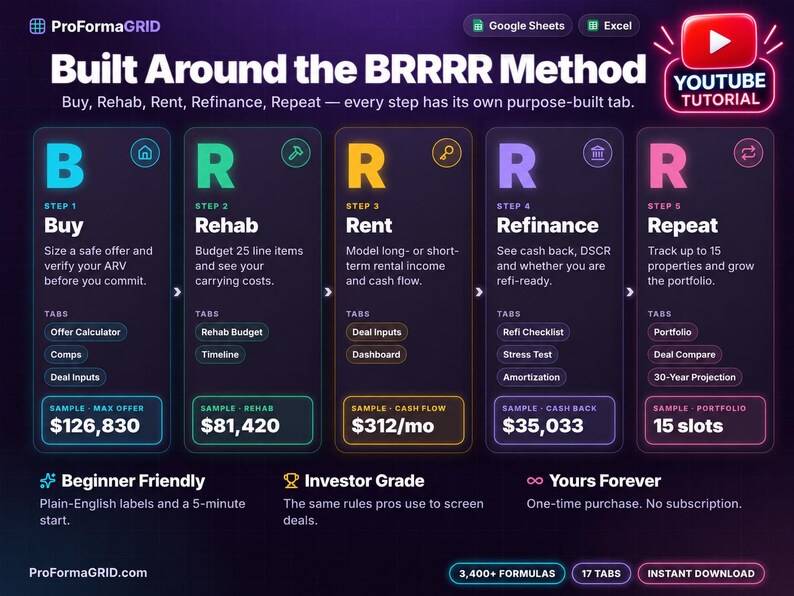Click the chevron between Refinance and Repeat
The height and width of the screenshot is (596, 794).
click(x=630, y=292)
